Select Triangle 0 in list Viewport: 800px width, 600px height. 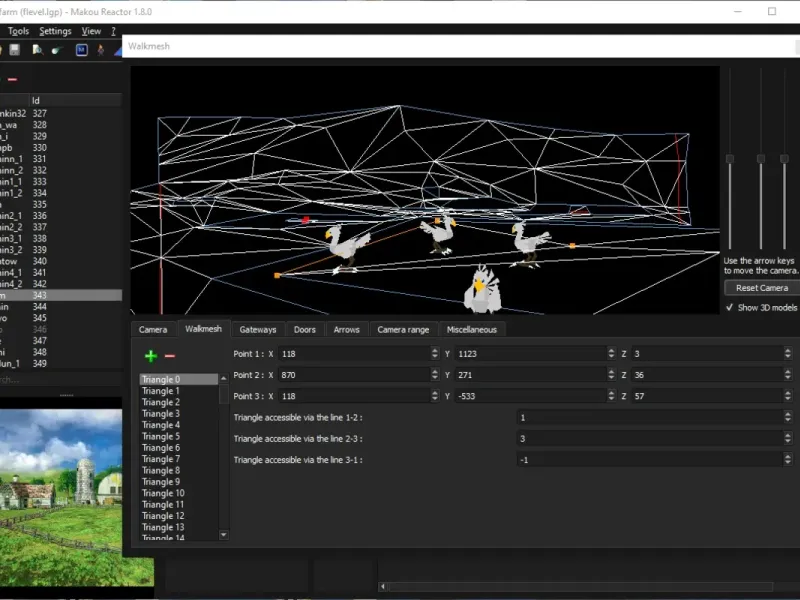click(179, 380)
